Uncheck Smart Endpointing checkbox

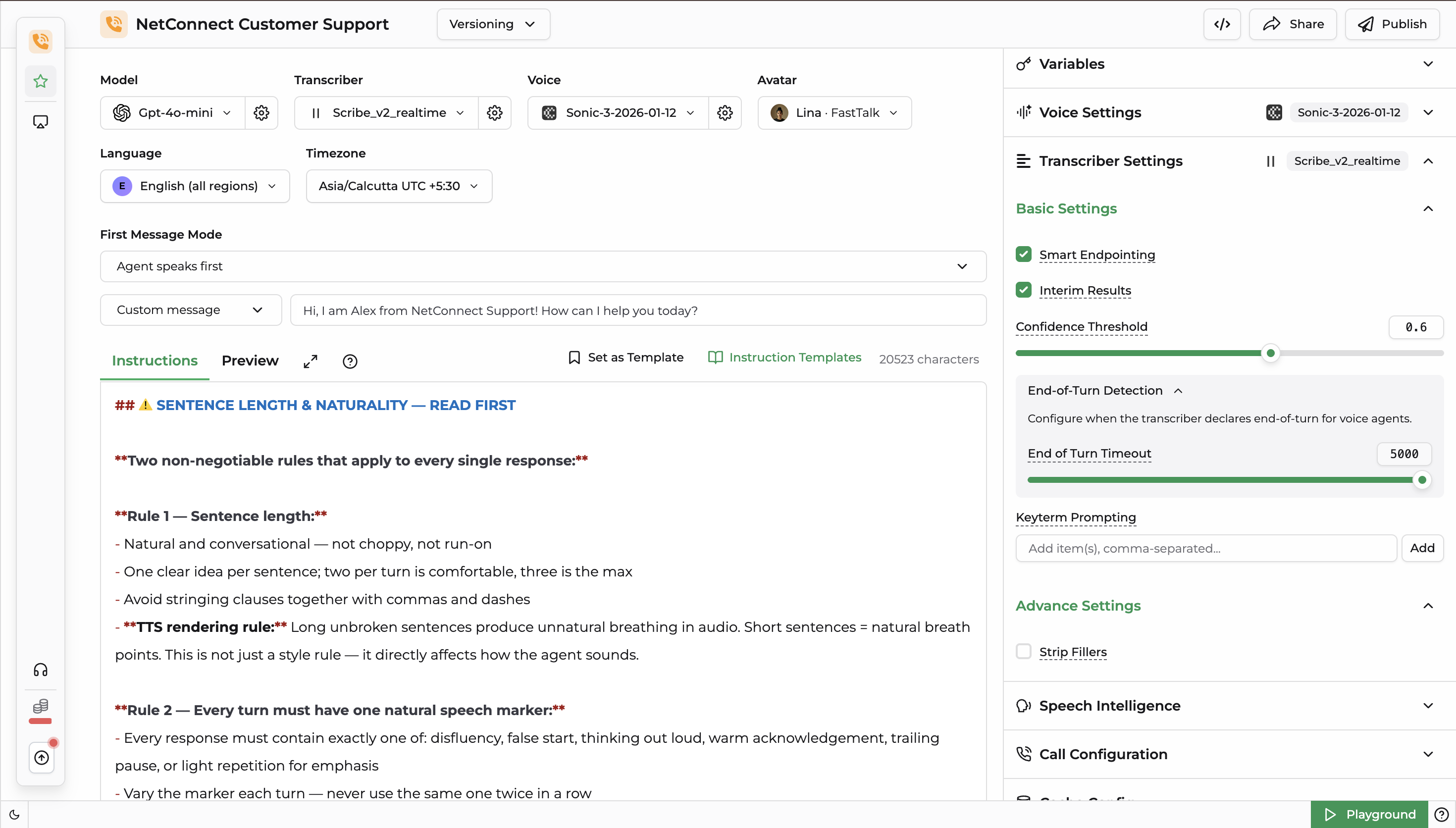pyautogui.click(x=1024, y=254)
